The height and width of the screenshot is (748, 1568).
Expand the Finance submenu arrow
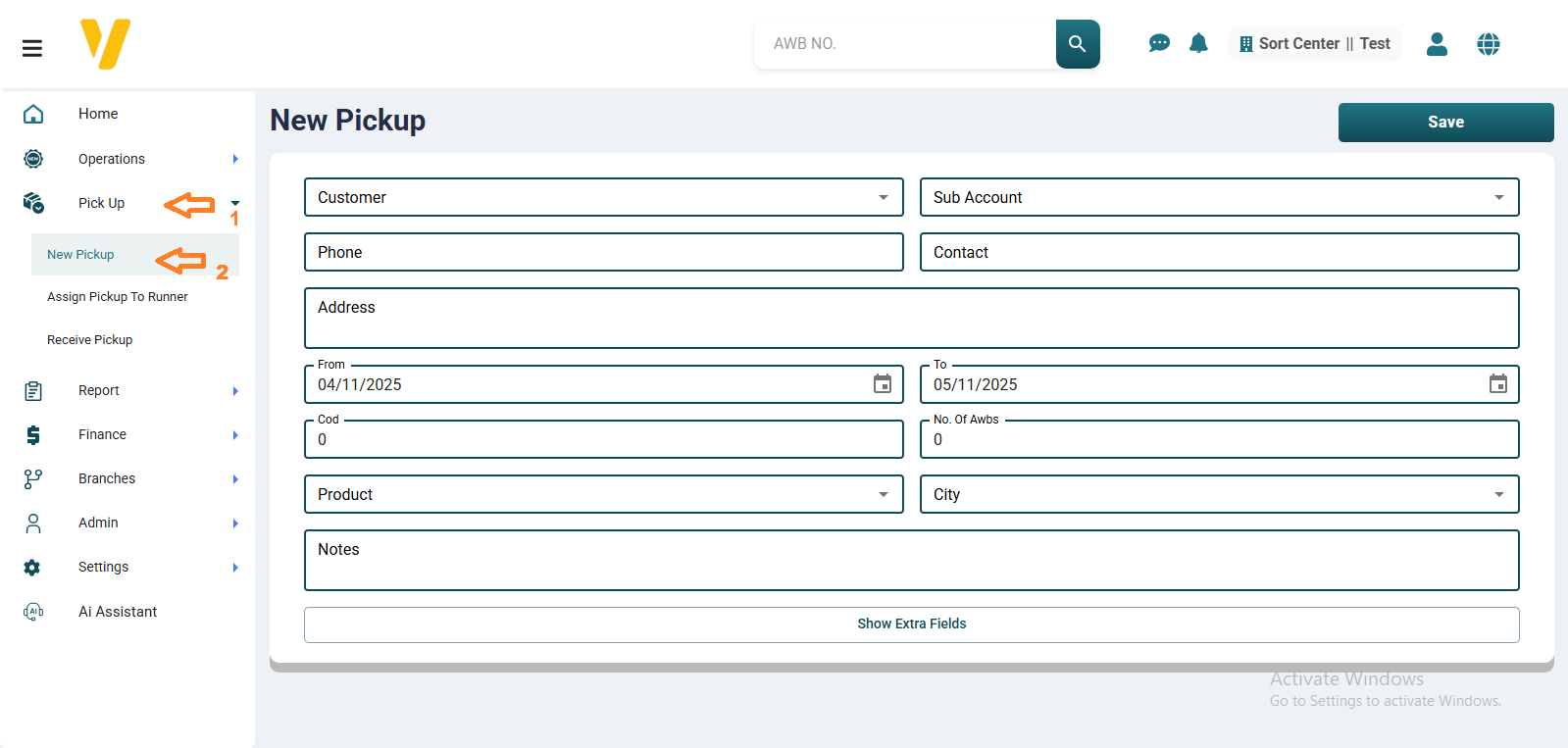235,435
